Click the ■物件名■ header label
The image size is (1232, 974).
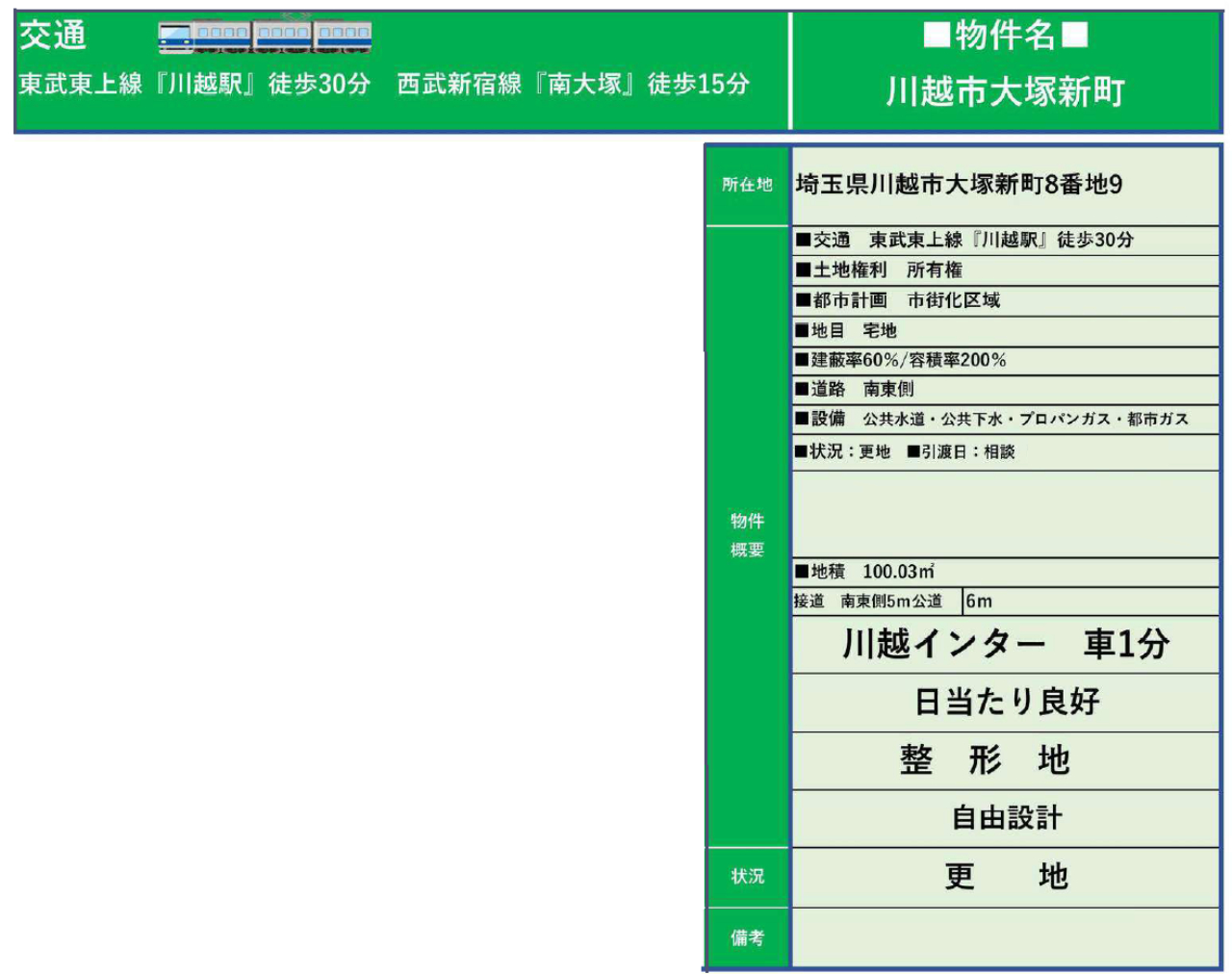pyautogui.click(x=1005, y=36)
